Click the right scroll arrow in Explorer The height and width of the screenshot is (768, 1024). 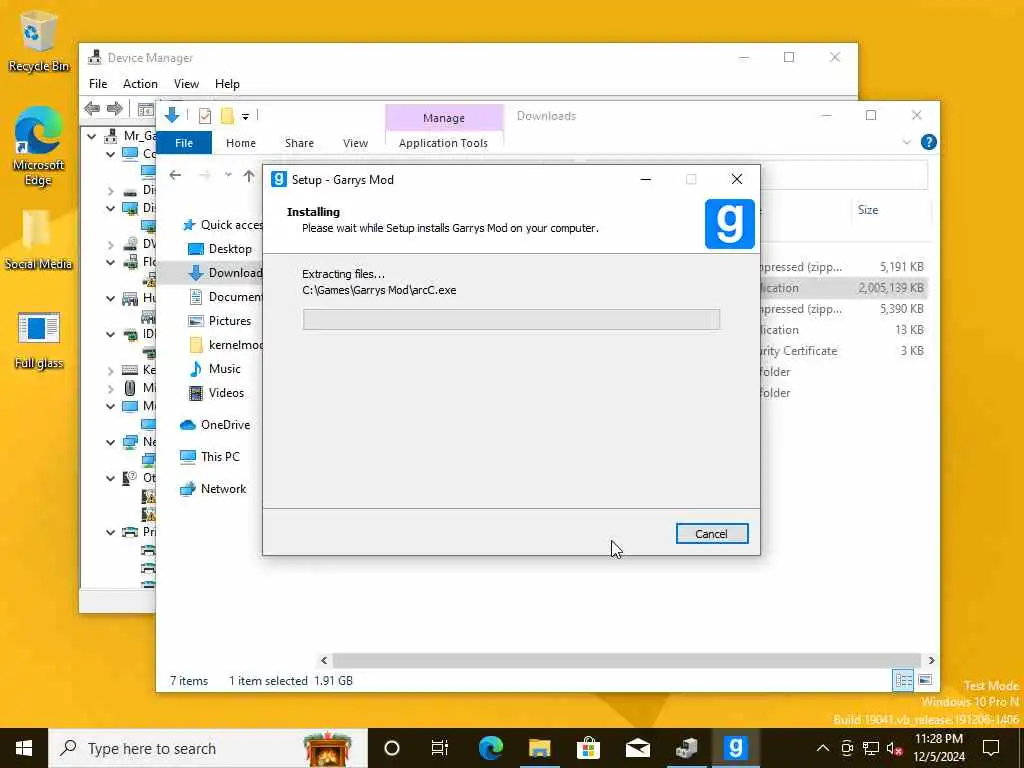(931, 660)
